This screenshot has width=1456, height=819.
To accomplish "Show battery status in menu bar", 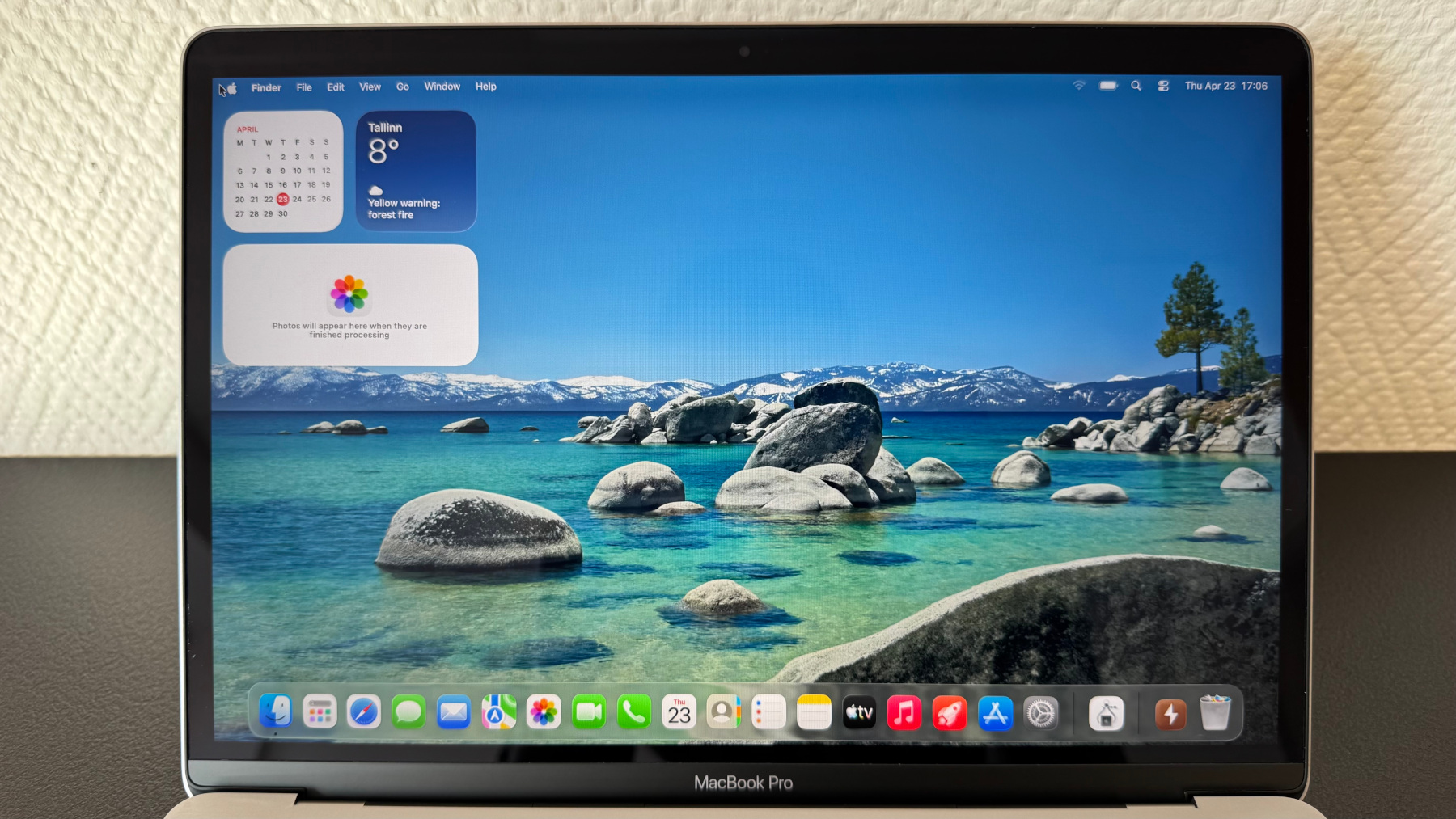I will pyautogui.click(x=1108, y=86).
